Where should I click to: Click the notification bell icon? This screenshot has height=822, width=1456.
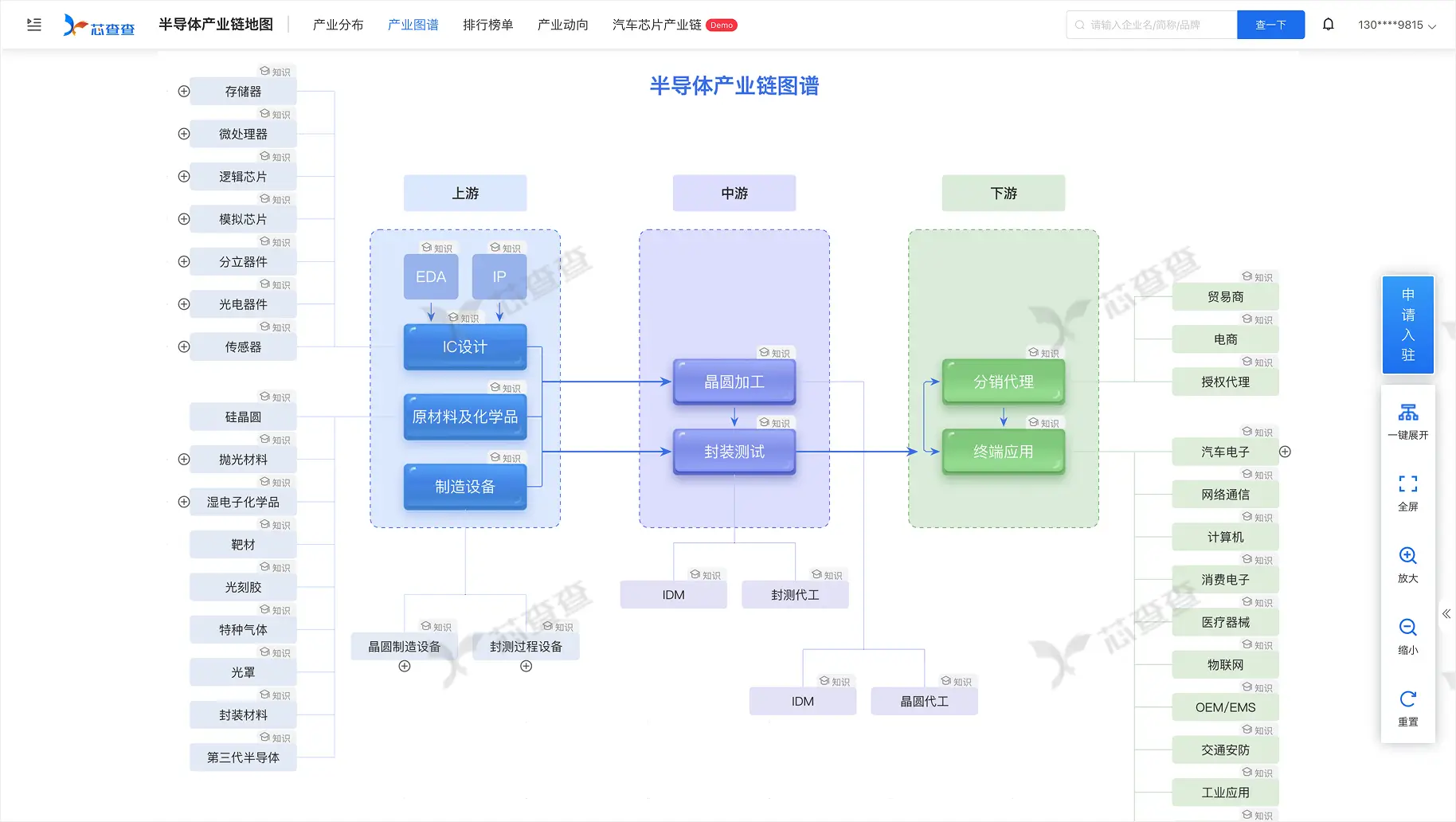click(1328, 25)
